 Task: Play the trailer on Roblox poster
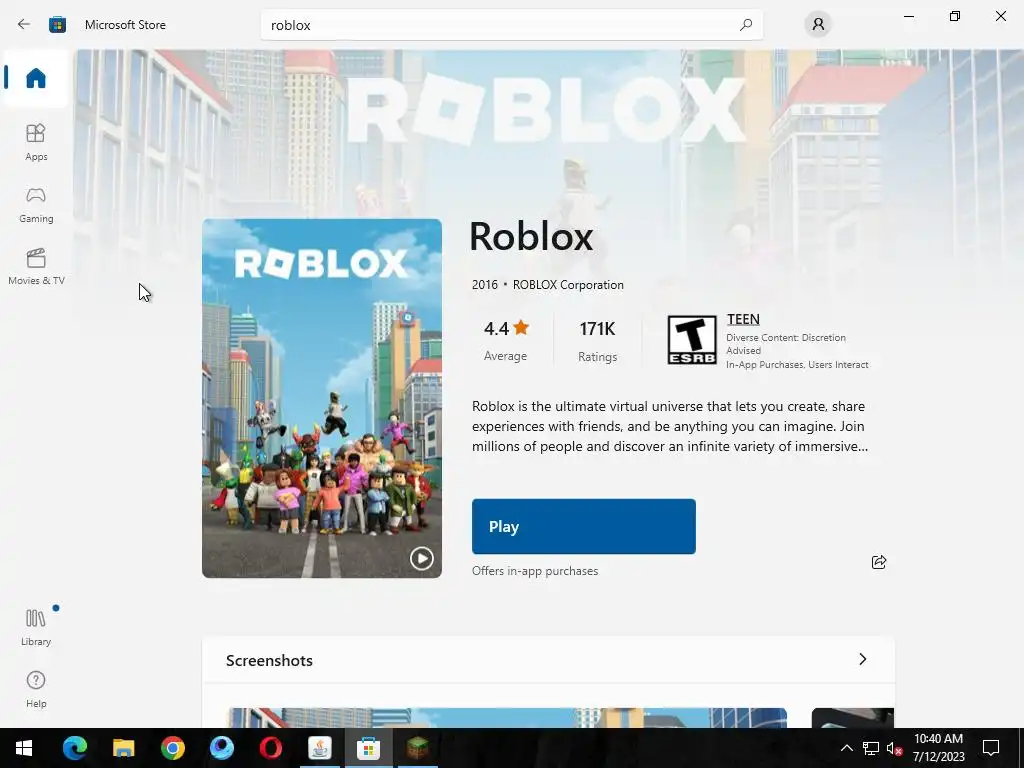(x=421, y=558)
